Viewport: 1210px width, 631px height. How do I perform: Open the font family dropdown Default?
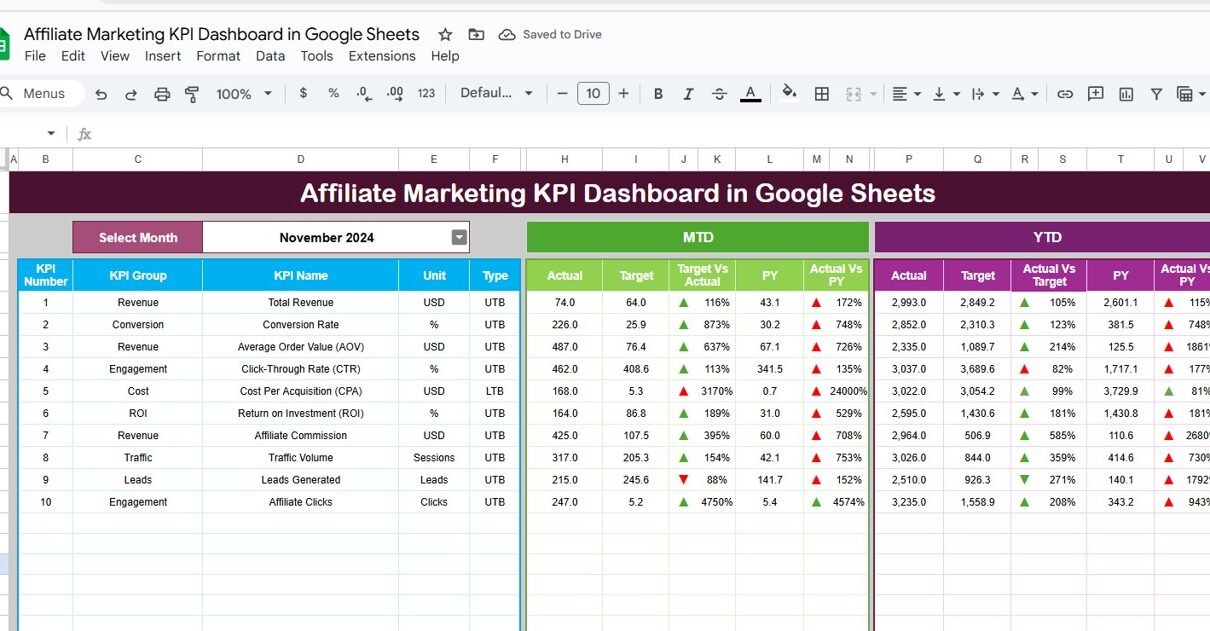pyautogui.click(x=496, y=93)
